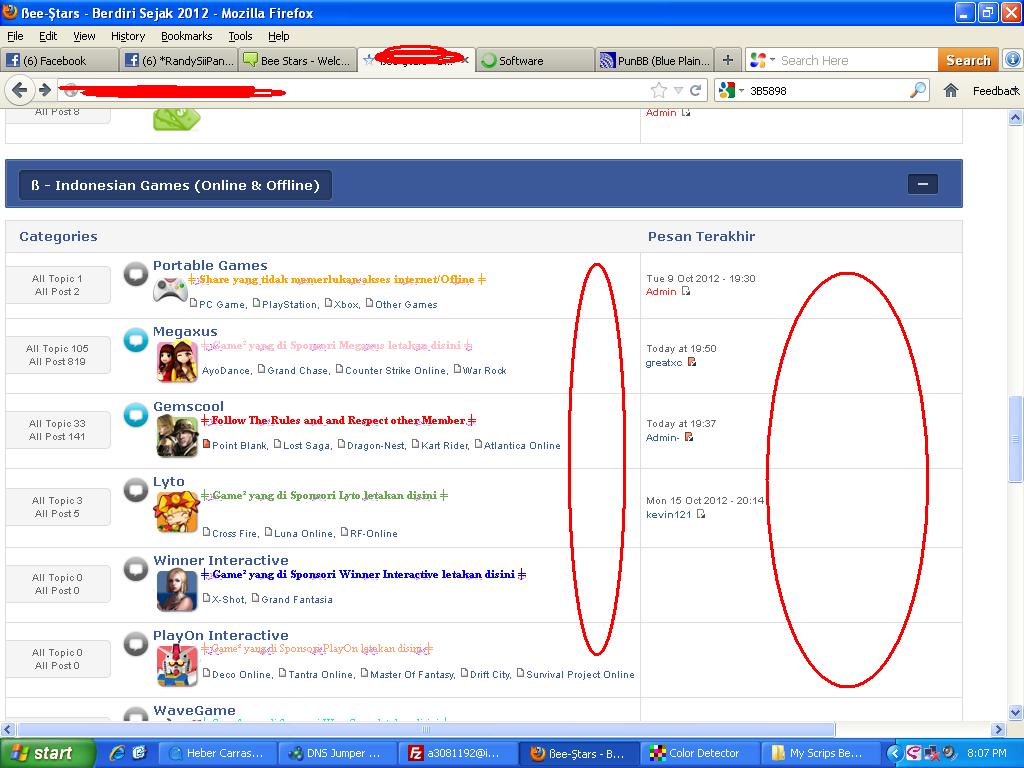Open the search engine dropdown in search bar

tap(741, 91)
